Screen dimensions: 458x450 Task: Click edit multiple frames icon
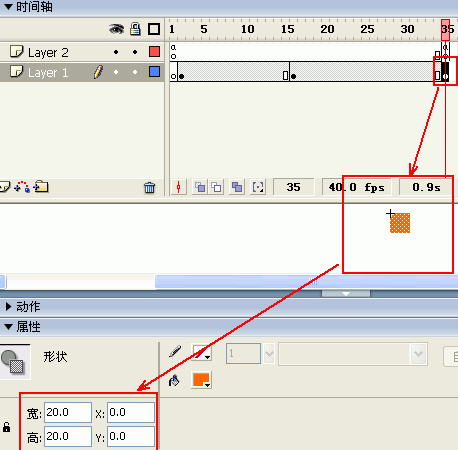tap(237, 187)
